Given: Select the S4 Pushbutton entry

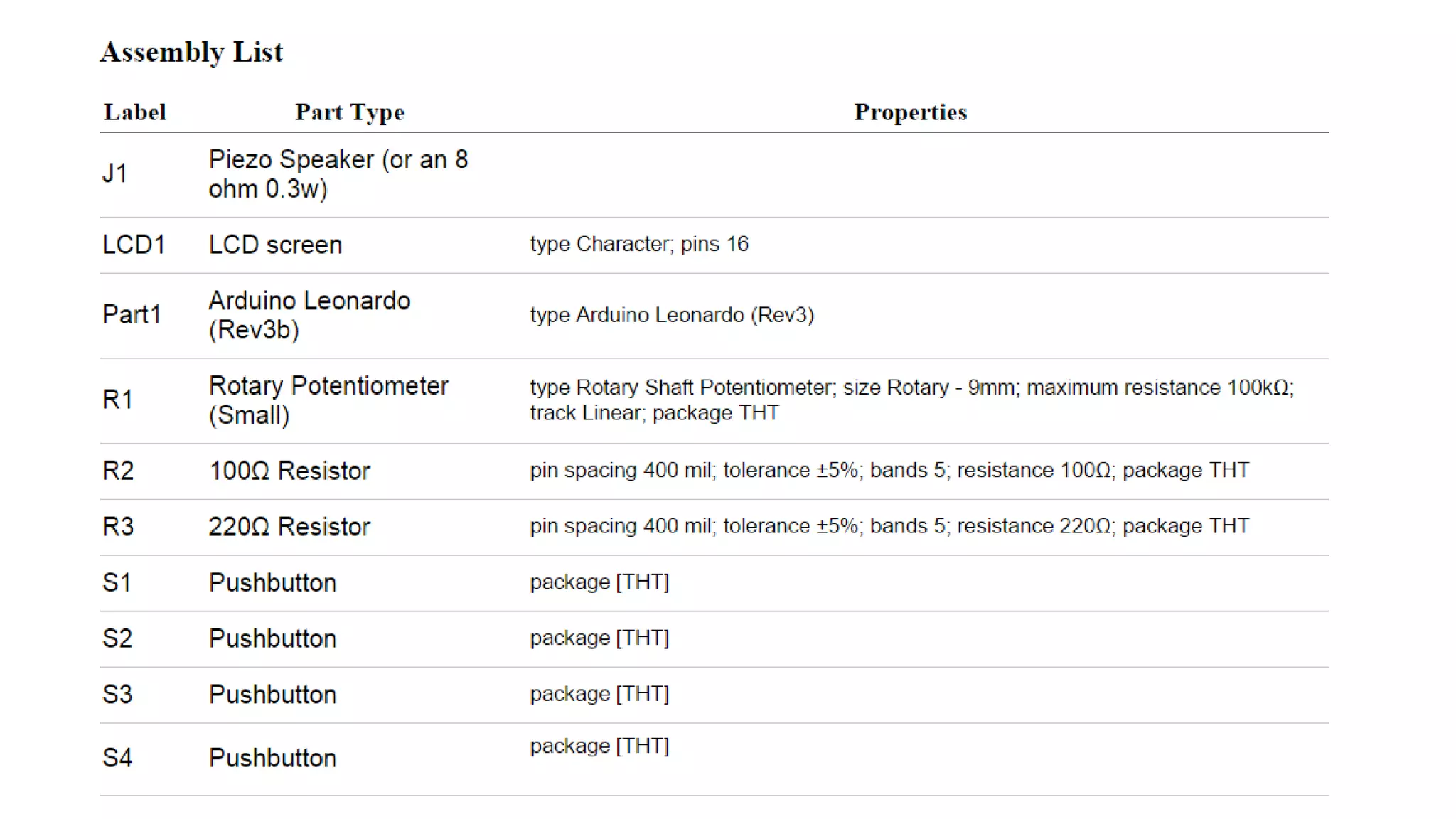Looking at the screenshot, I should coord(272,758).
